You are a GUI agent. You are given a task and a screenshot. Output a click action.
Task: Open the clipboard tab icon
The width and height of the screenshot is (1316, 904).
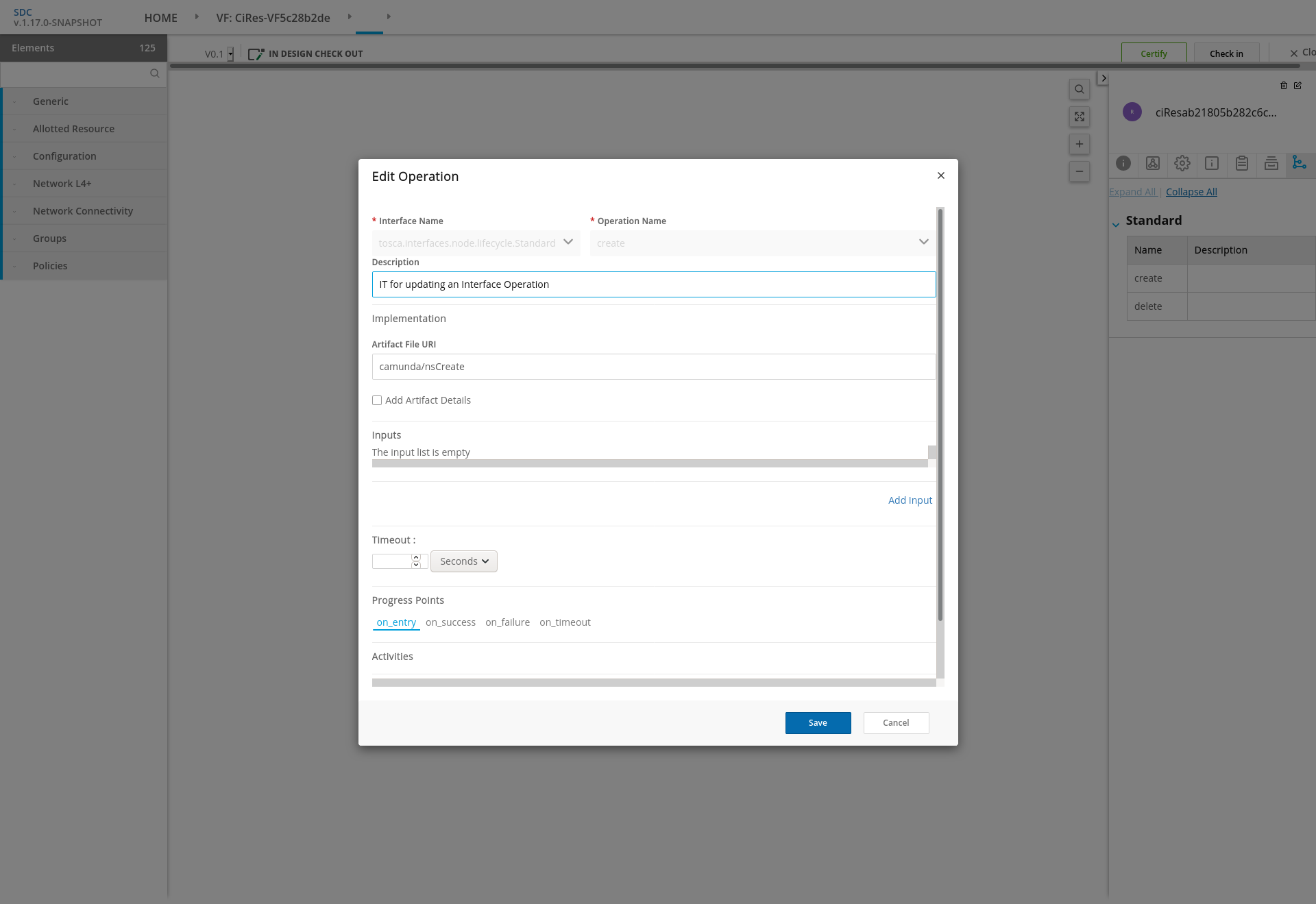[x=1241, y=163]
